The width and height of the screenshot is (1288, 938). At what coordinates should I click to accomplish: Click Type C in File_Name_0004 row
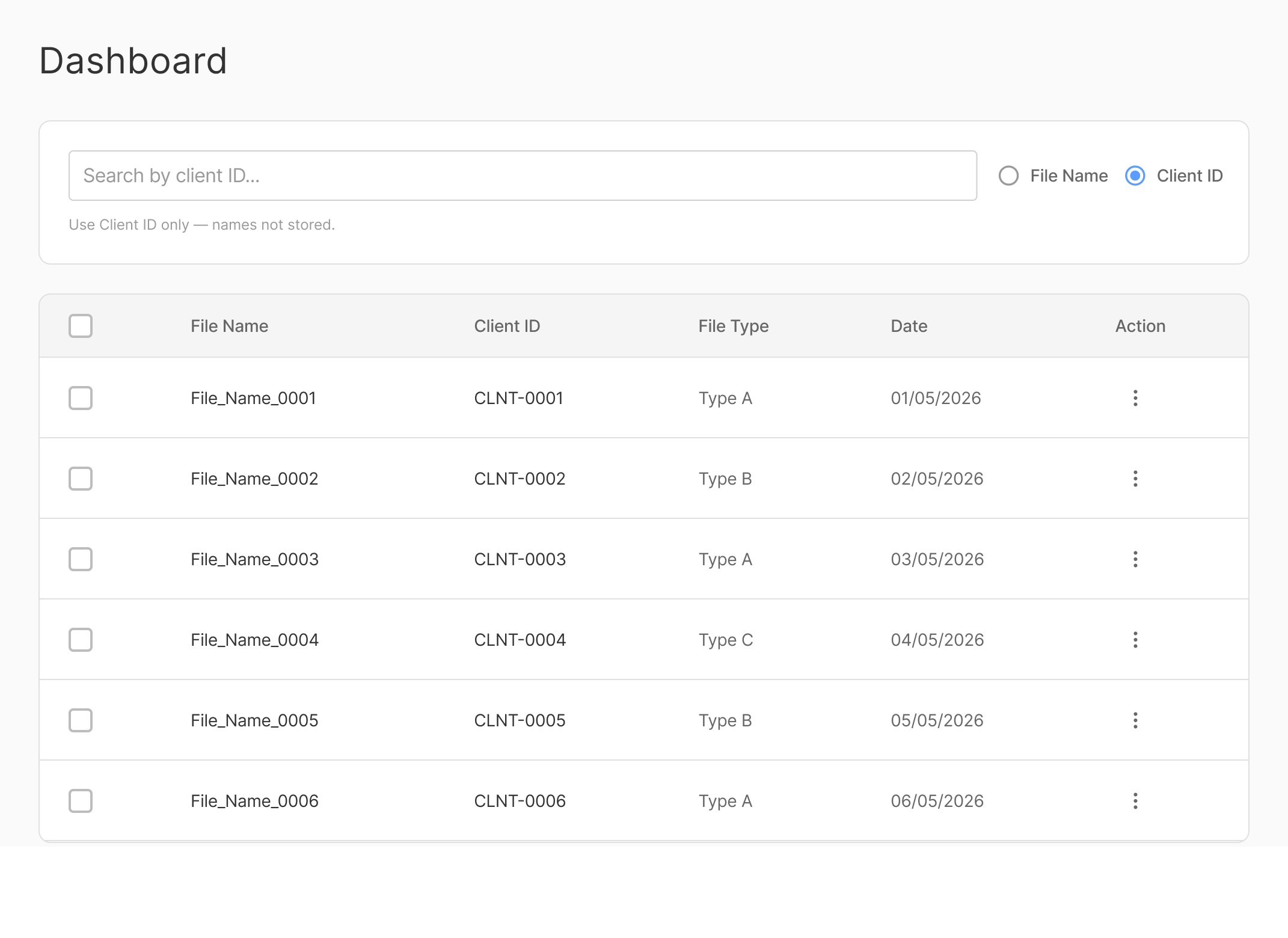click(725, 640)
